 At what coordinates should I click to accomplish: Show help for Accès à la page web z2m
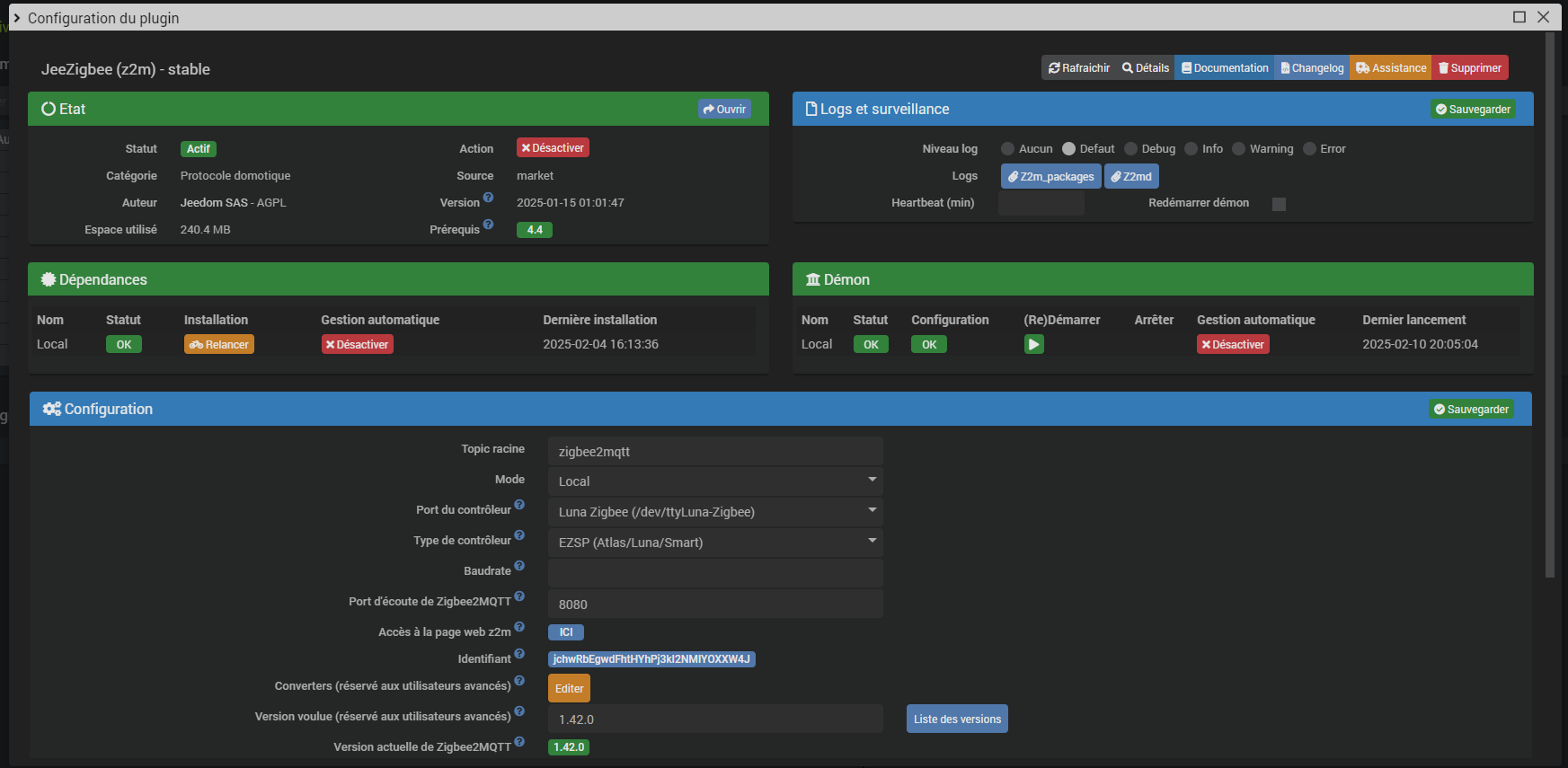tap(519, 627)
